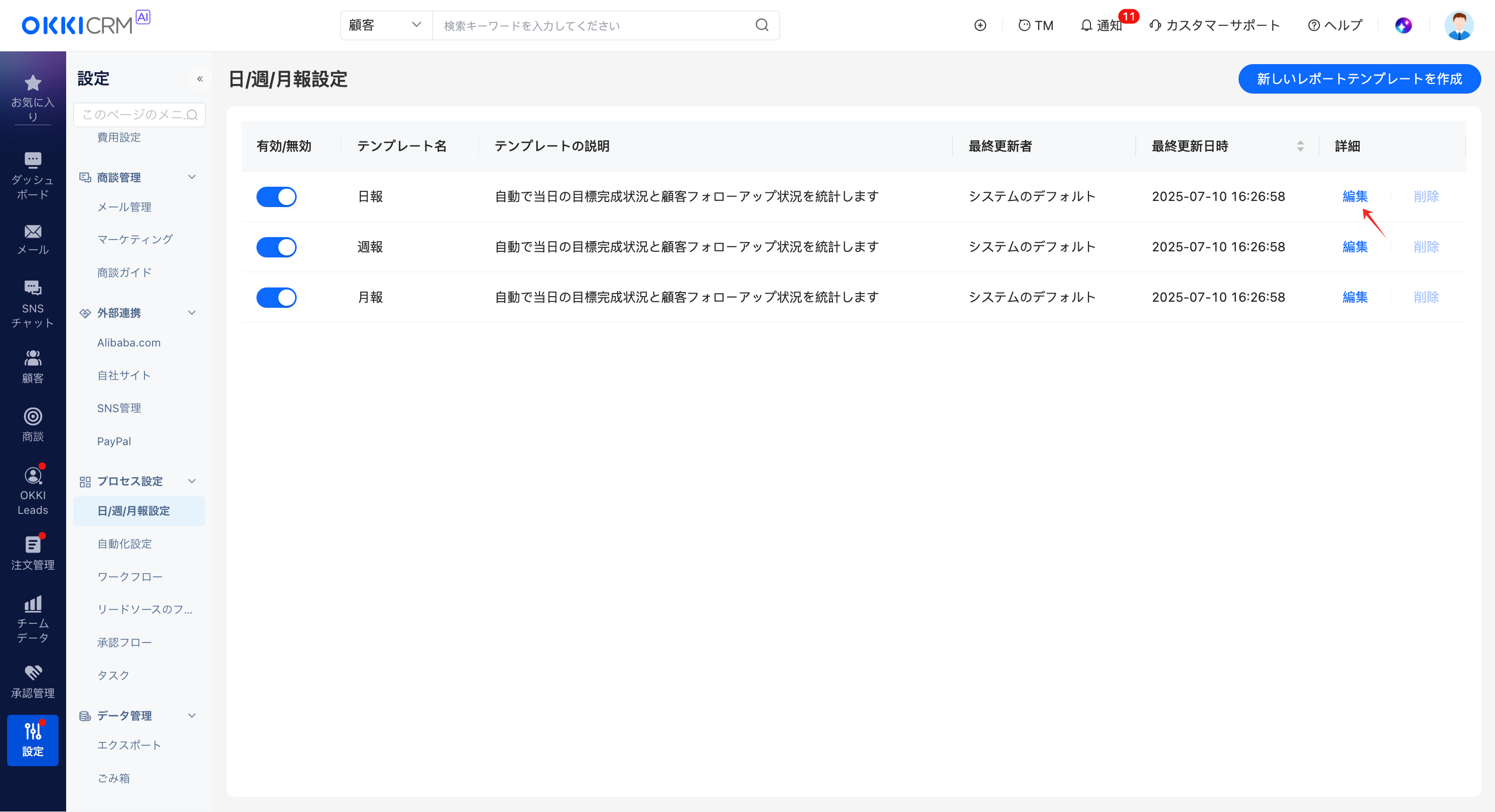Open SNS chat sidebar icon
Image resolution: width=1495 pixels, height=812 pixels.
pyautogui.click(x=33, y=288)
